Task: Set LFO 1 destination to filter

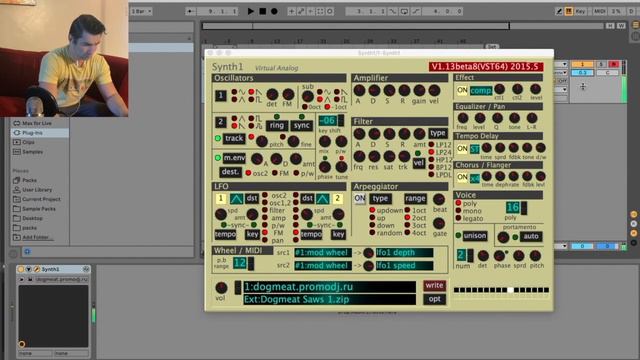Action: pos(265,210)
